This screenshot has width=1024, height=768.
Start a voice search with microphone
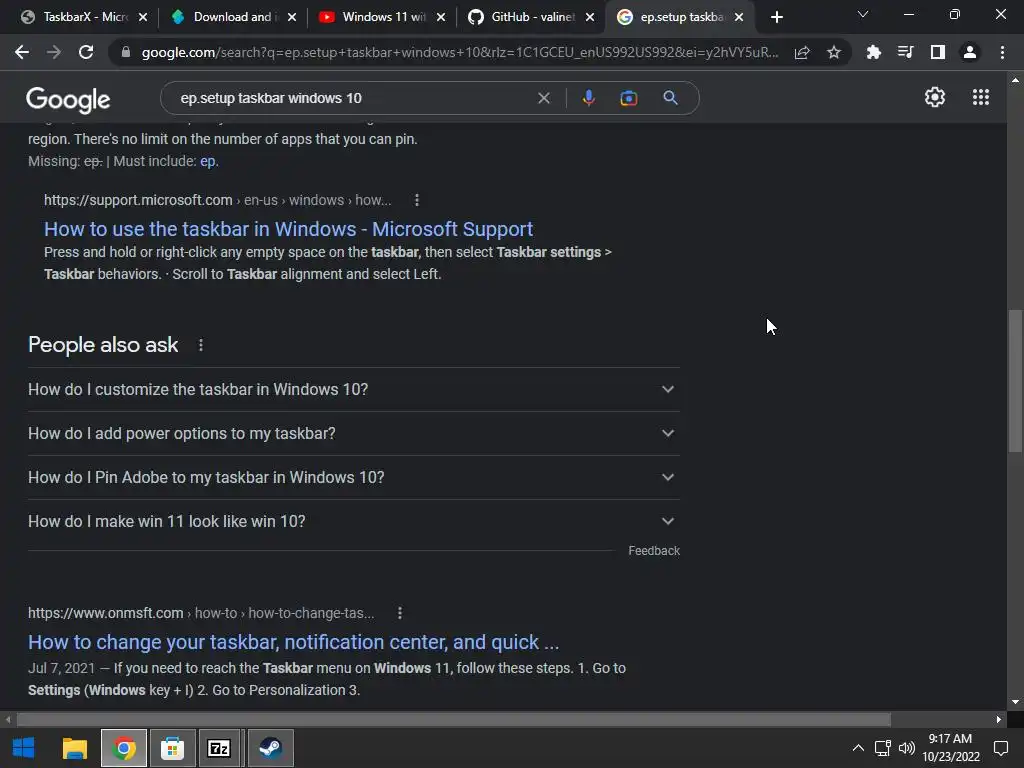click(588, 98)
